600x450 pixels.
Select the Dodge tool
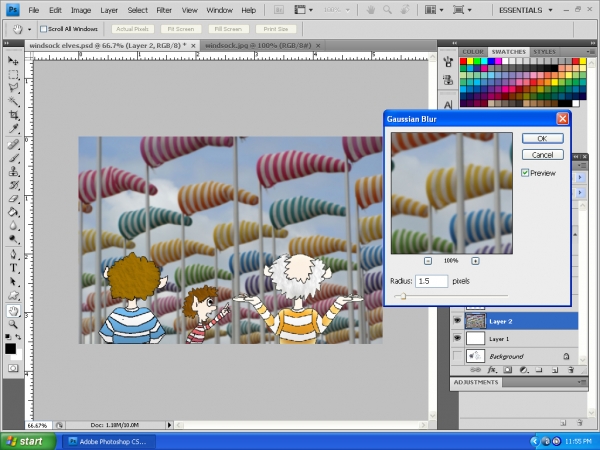point(13,239)
